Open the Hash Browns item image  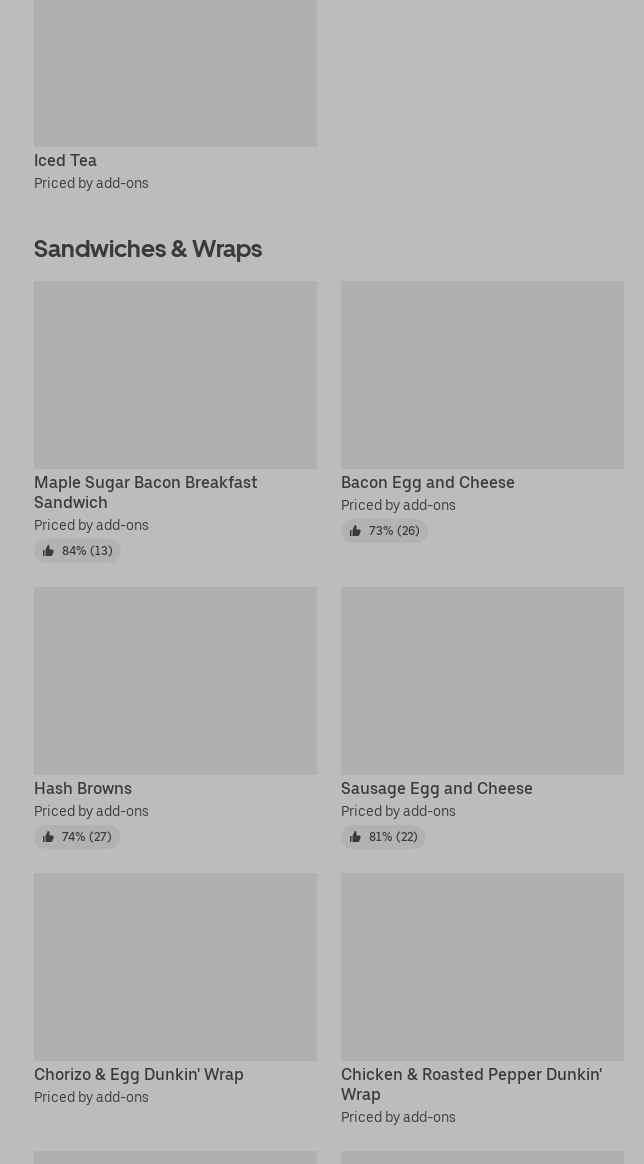click(175, 680)
